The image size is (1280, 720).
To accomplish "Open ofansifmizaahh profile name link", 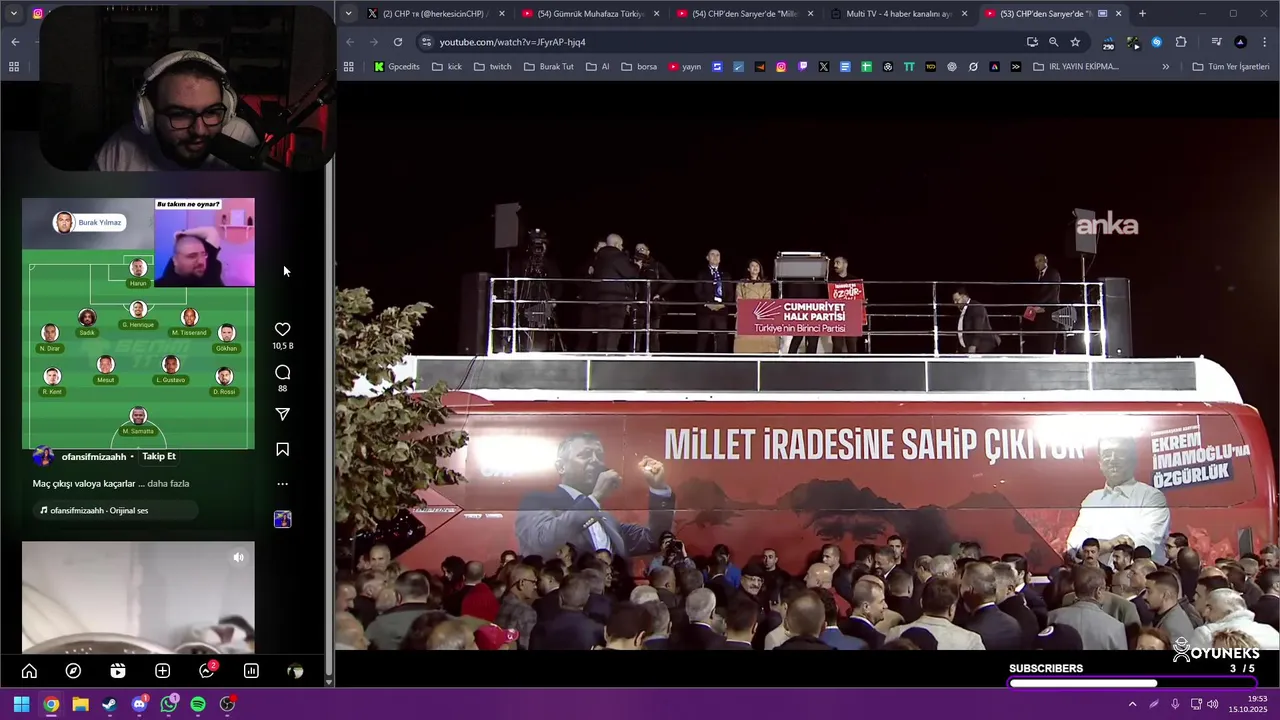I will tap(94, 457).
